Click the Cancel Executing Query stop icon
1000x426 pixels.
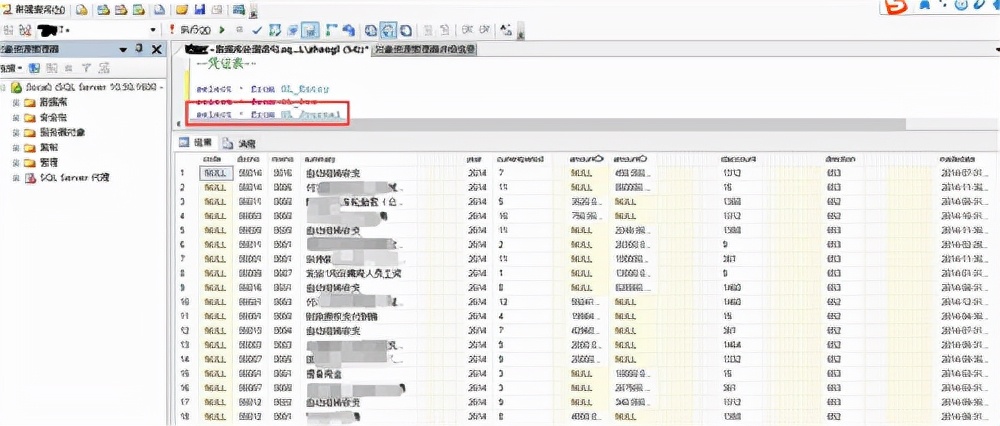click(239, 30)
